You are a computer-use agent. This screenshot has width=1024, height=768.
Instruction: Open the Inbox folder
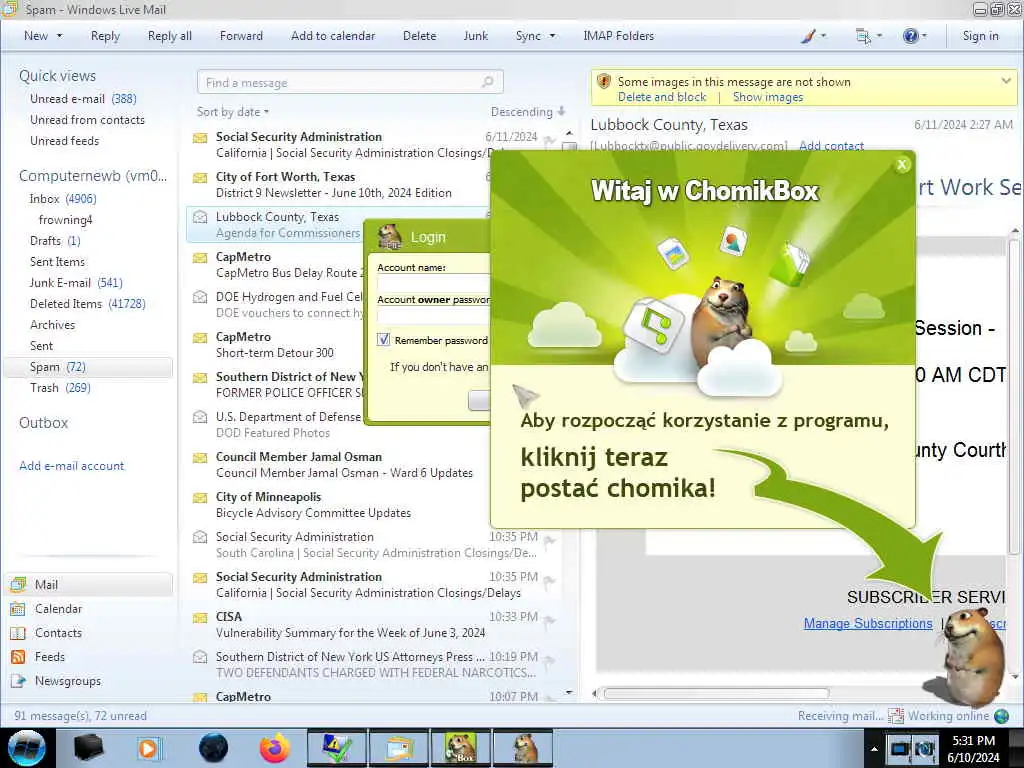[x=63, y=199]
